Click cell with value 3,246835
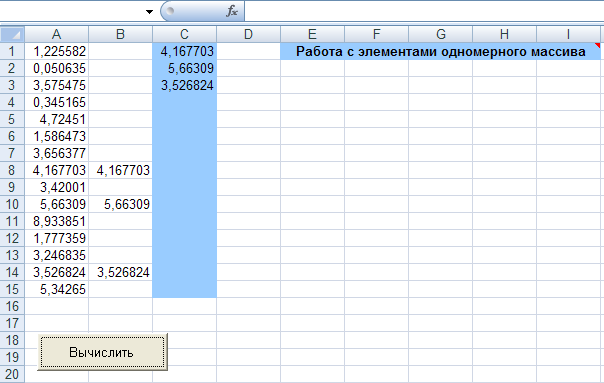 tap(57, 255)
